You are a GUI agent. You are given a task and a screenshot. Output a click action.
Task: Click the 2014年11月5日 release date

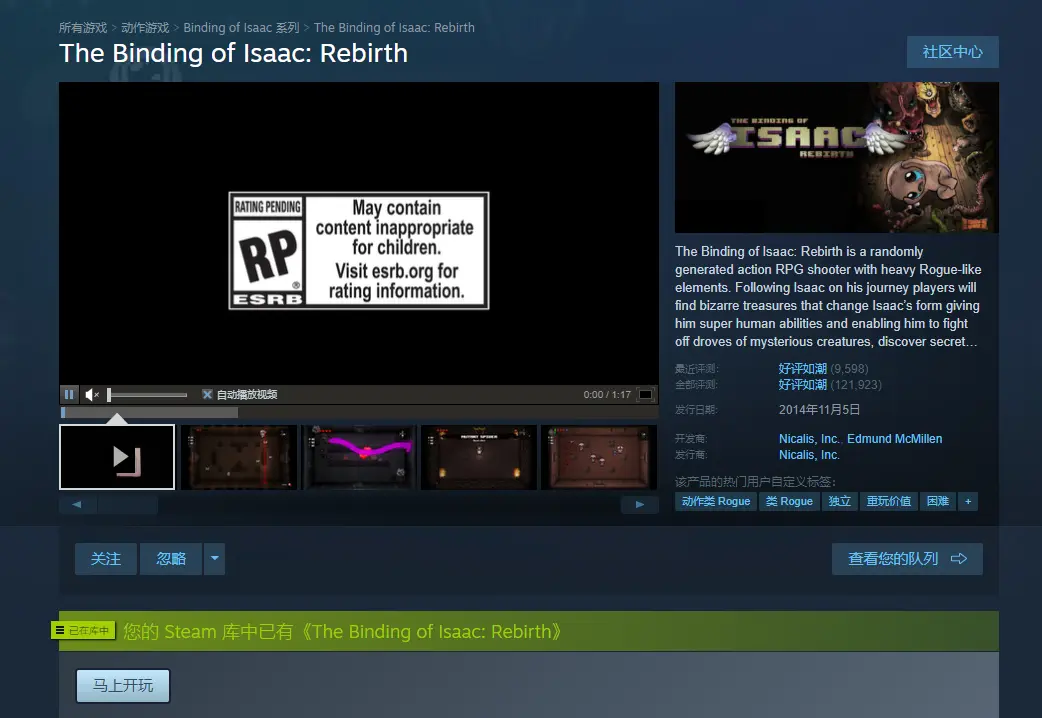click(819, 410)
